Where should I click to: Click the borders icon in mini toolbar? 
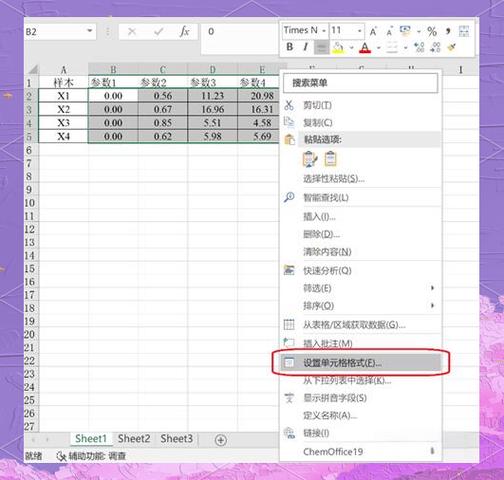click(x=392, y=48)
